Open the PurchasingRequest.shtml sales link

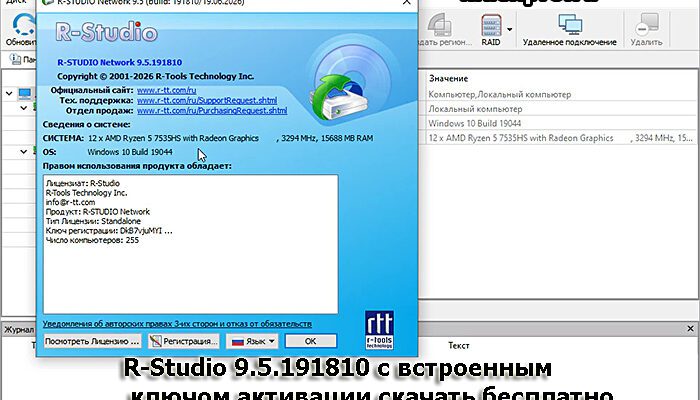point(212,111)
